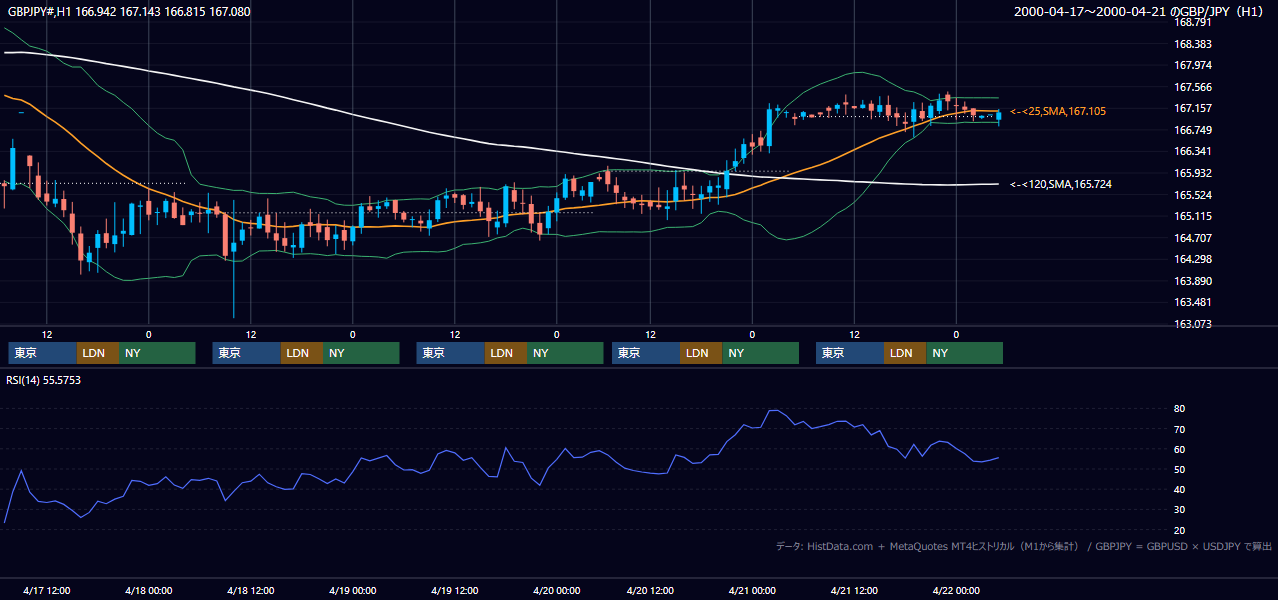Click price axis value 163.481
The width and height of the screenshot is (1278, 600).
pos(1192,302)
